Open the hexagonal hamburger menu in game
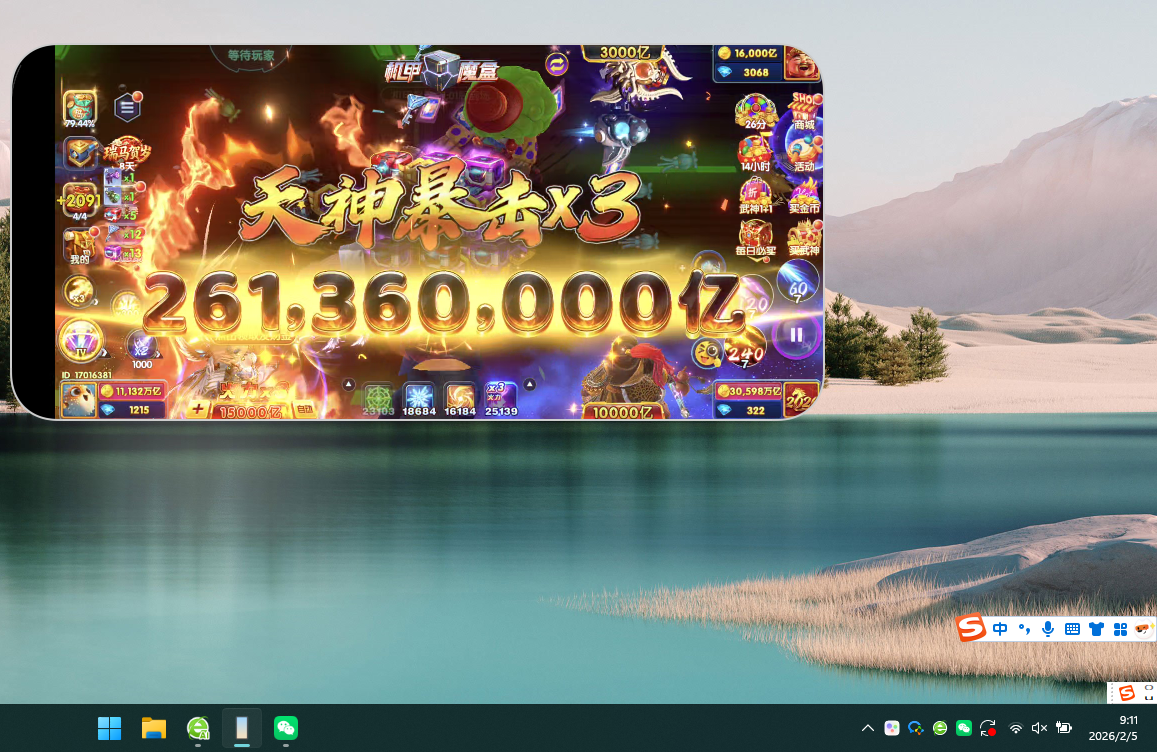Image resolution: width=1157 pixels, height=752 pixels. click(127, 107)
